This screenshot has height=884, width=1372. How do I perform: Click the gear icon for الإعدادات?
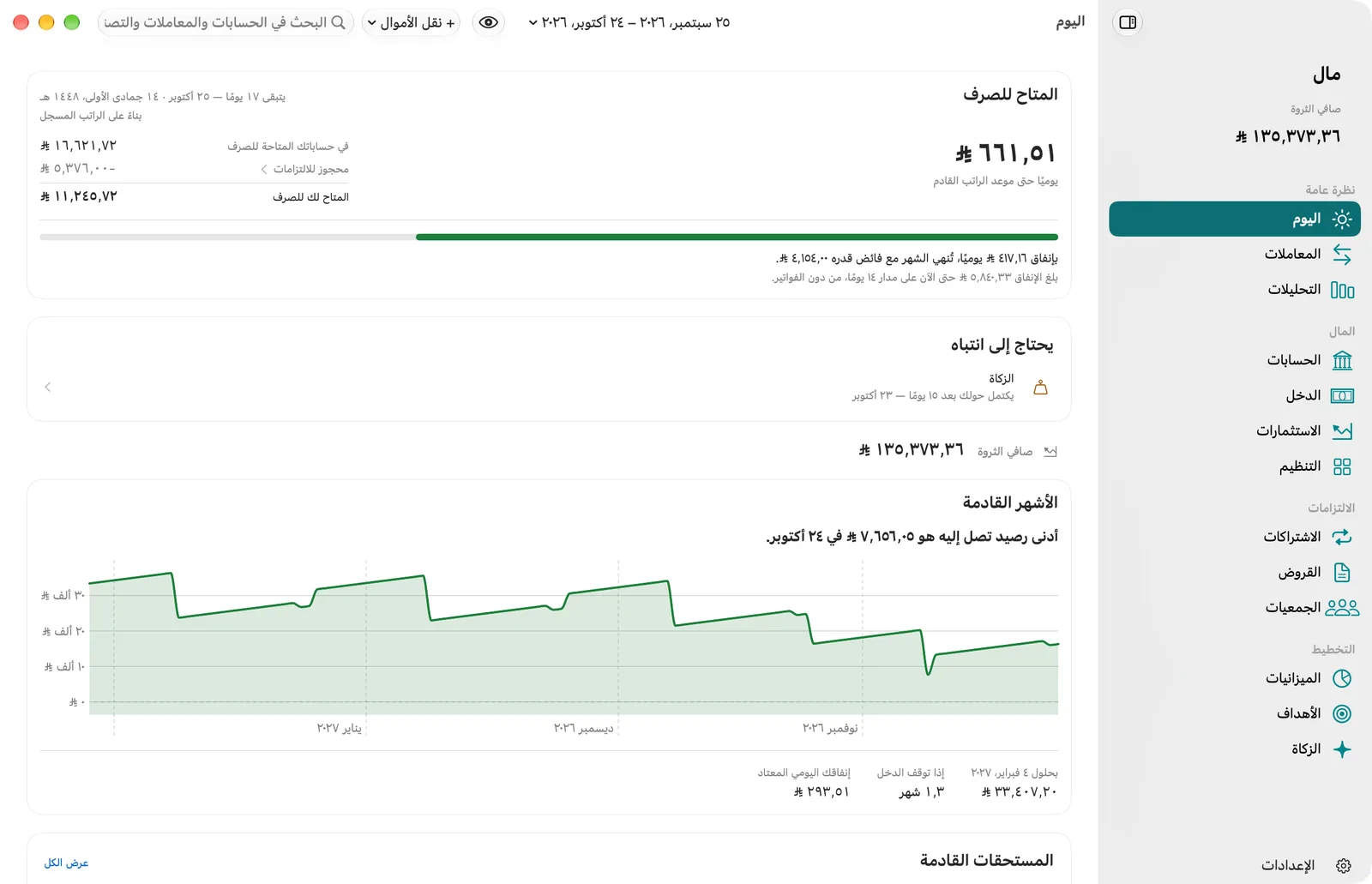(1344, 866)
